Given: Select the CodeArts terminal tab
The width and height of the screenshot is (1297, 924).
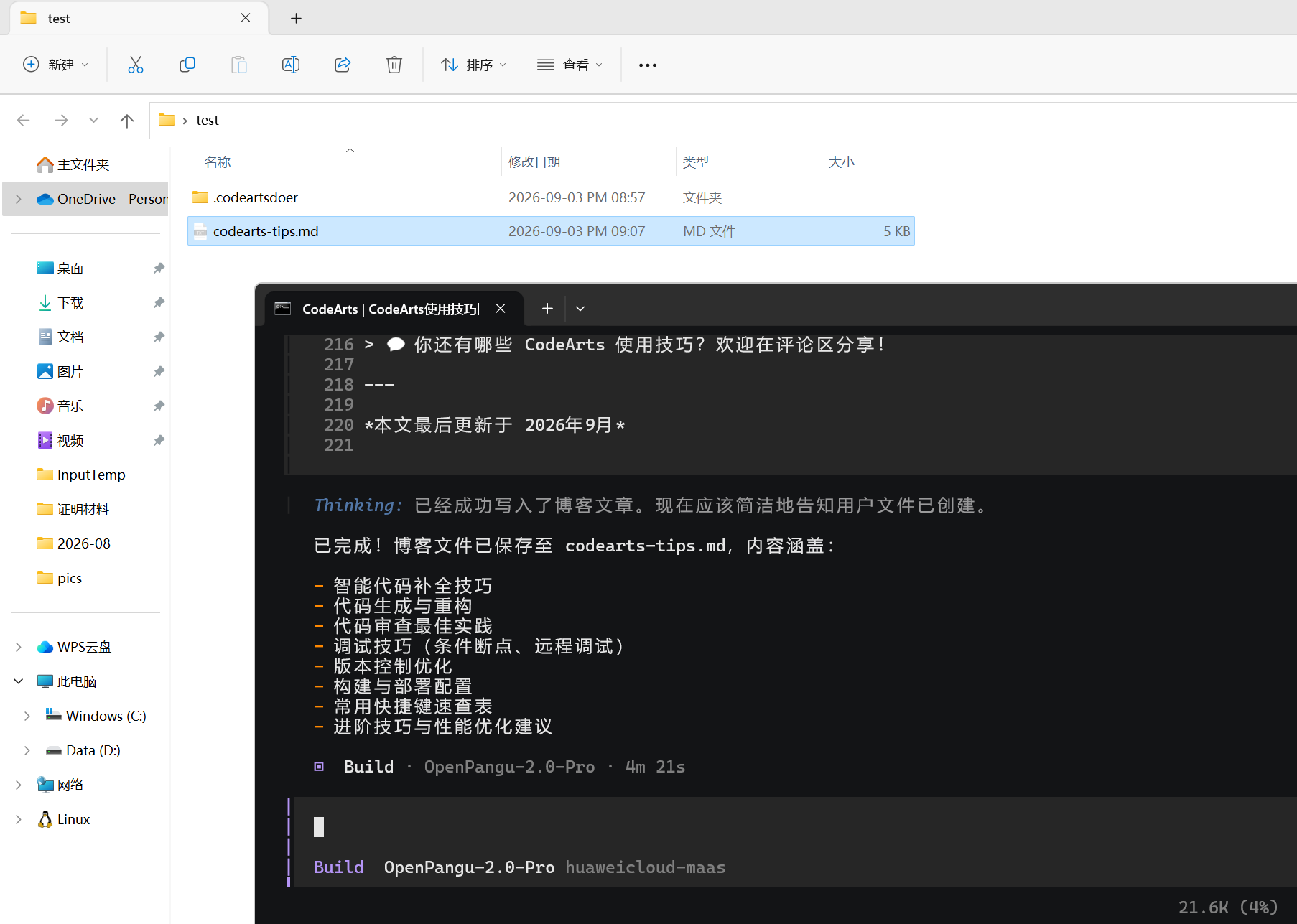Looking at the screenshot, I should [394, 309].
